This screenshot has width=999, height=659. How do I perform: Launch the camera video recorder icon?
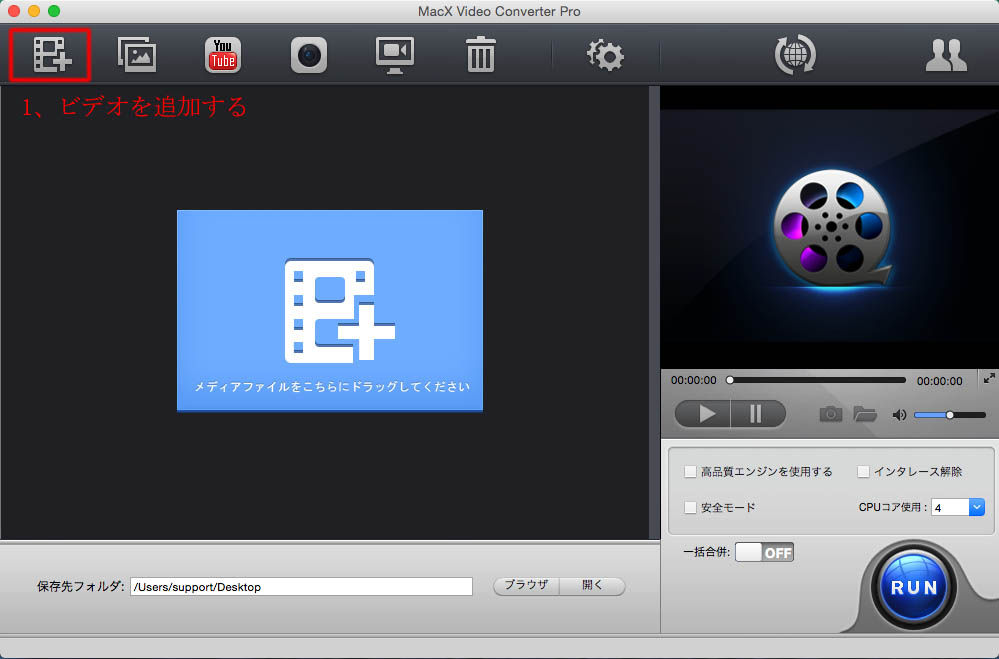tap(309, 55)
